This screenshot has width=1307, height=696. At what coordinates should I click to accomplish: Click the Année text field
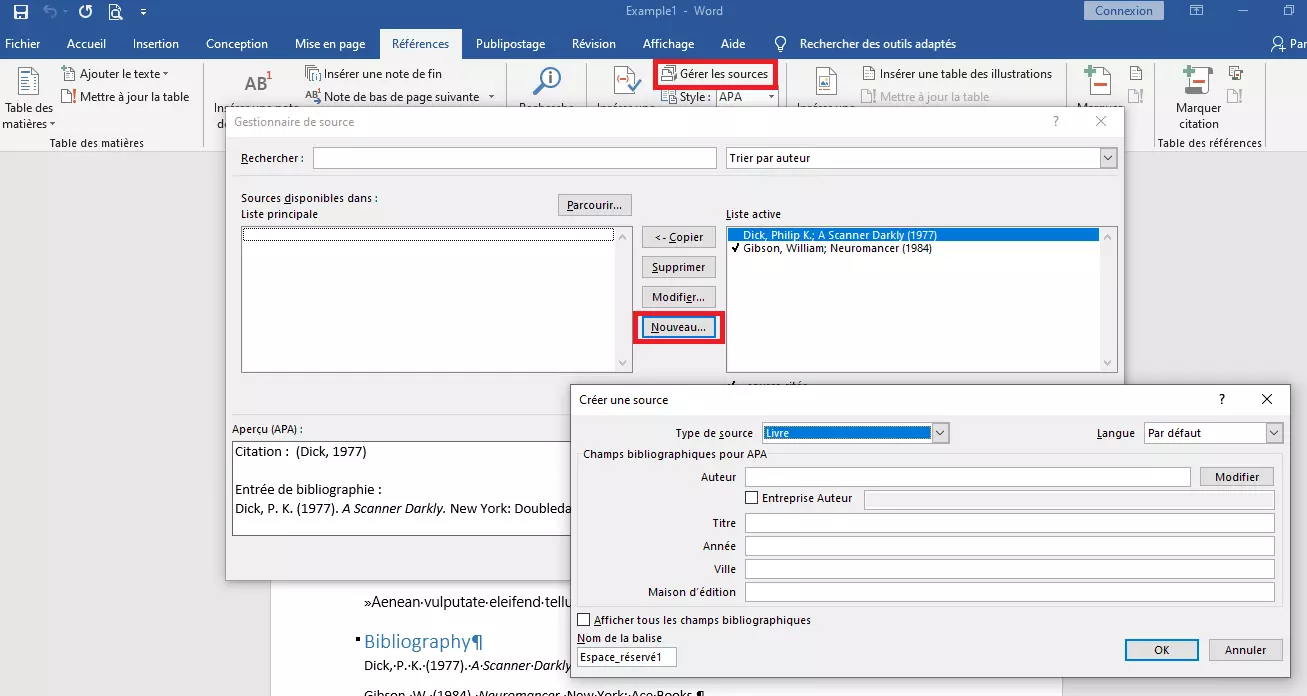(1010, 546)
